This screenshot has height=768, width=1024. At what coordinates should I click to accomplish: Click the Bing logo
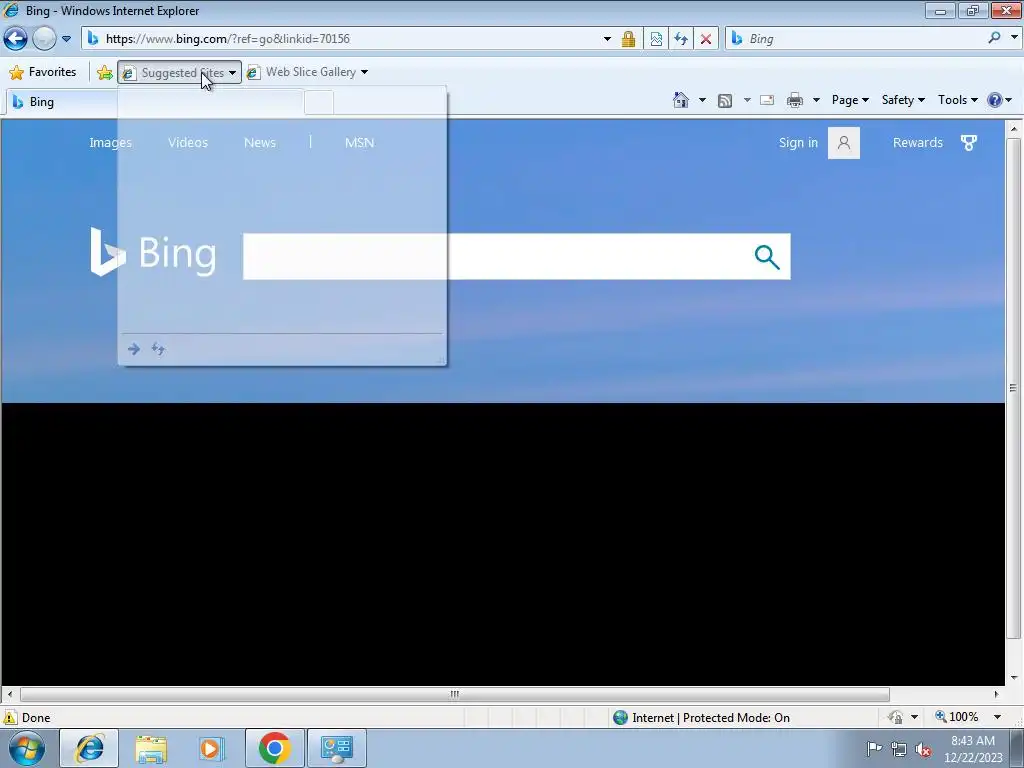coord(153,252)
